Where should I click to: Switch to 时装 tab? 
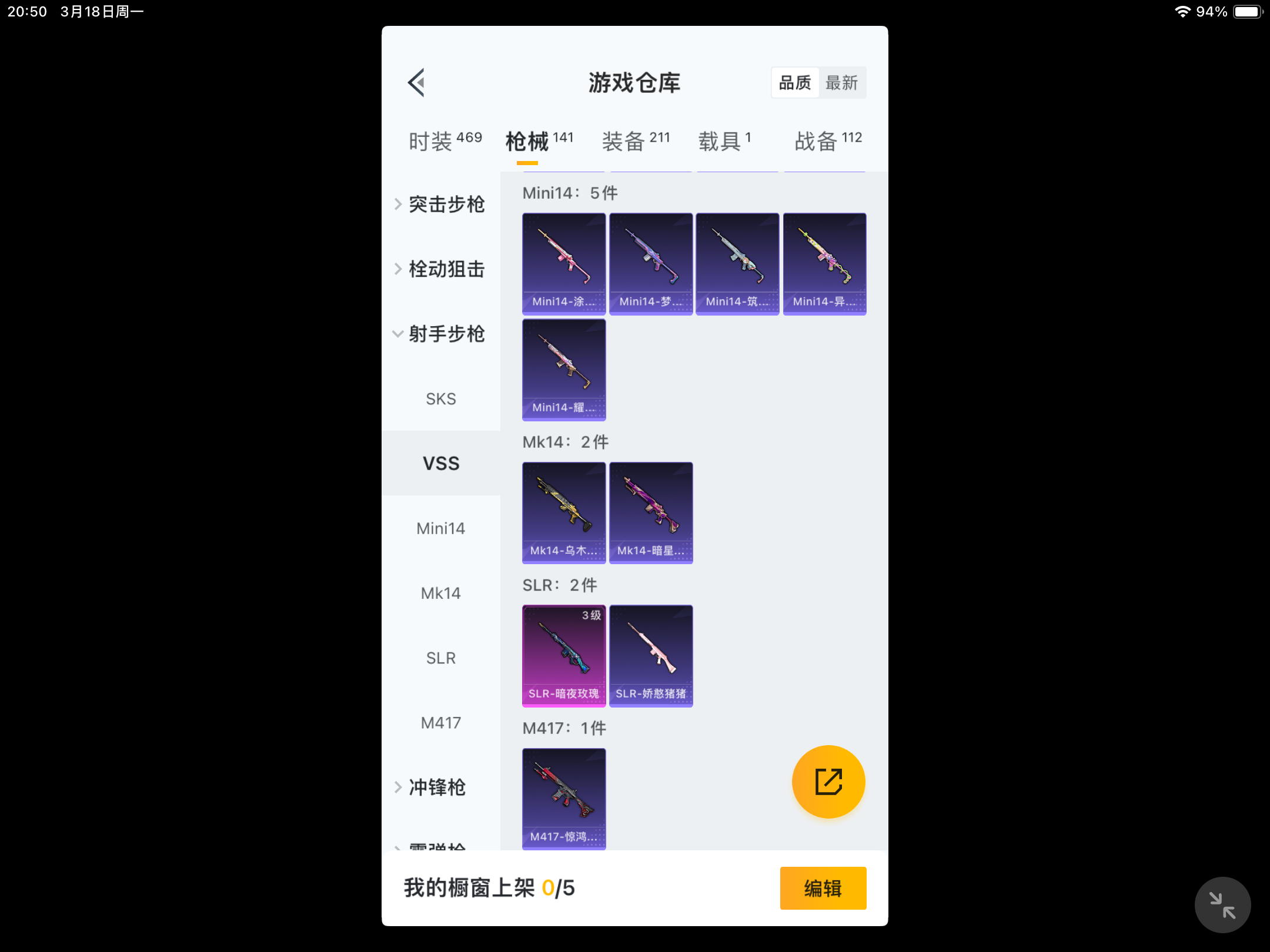[432, 140]
